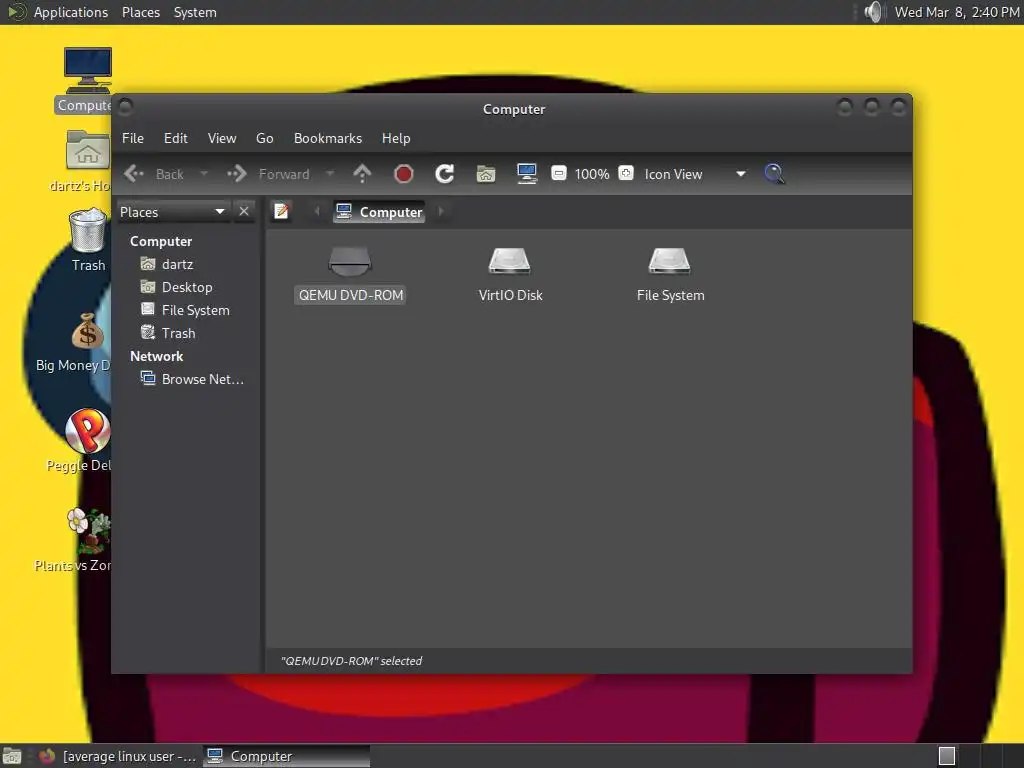Click the QEMU DVD-ROM label
This screenshot has height=768, width=1024.
(x=351, y=295)
